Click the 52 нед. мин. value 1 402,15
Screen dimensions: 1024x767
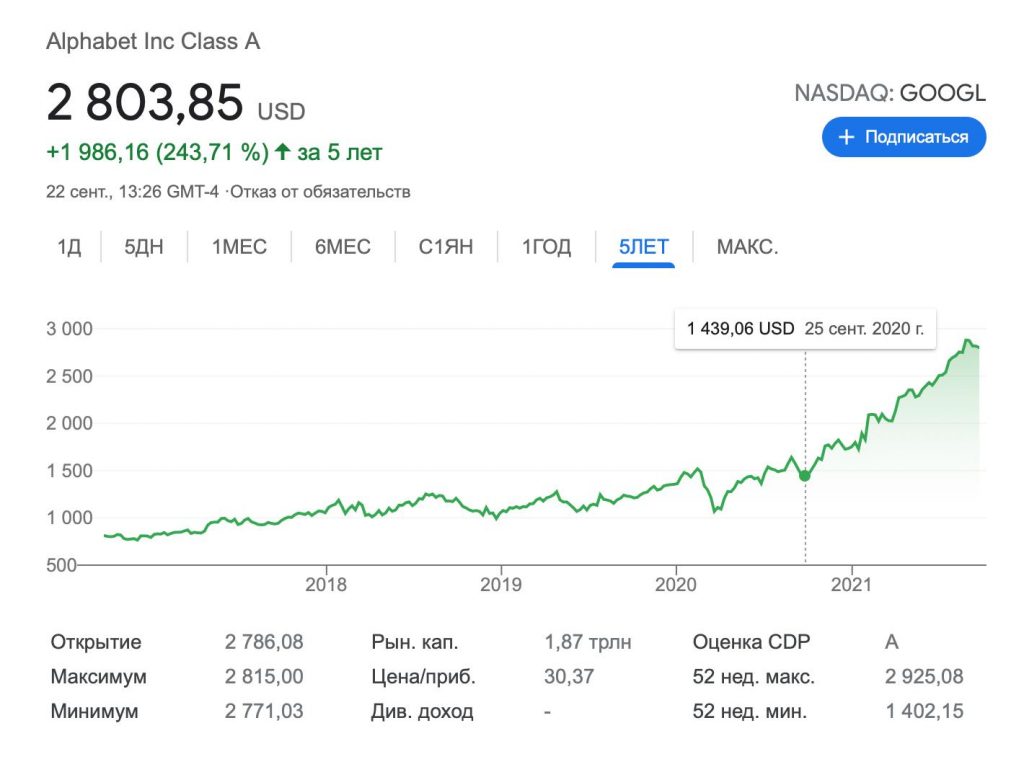pyautogui.click(x=924, y=711)
